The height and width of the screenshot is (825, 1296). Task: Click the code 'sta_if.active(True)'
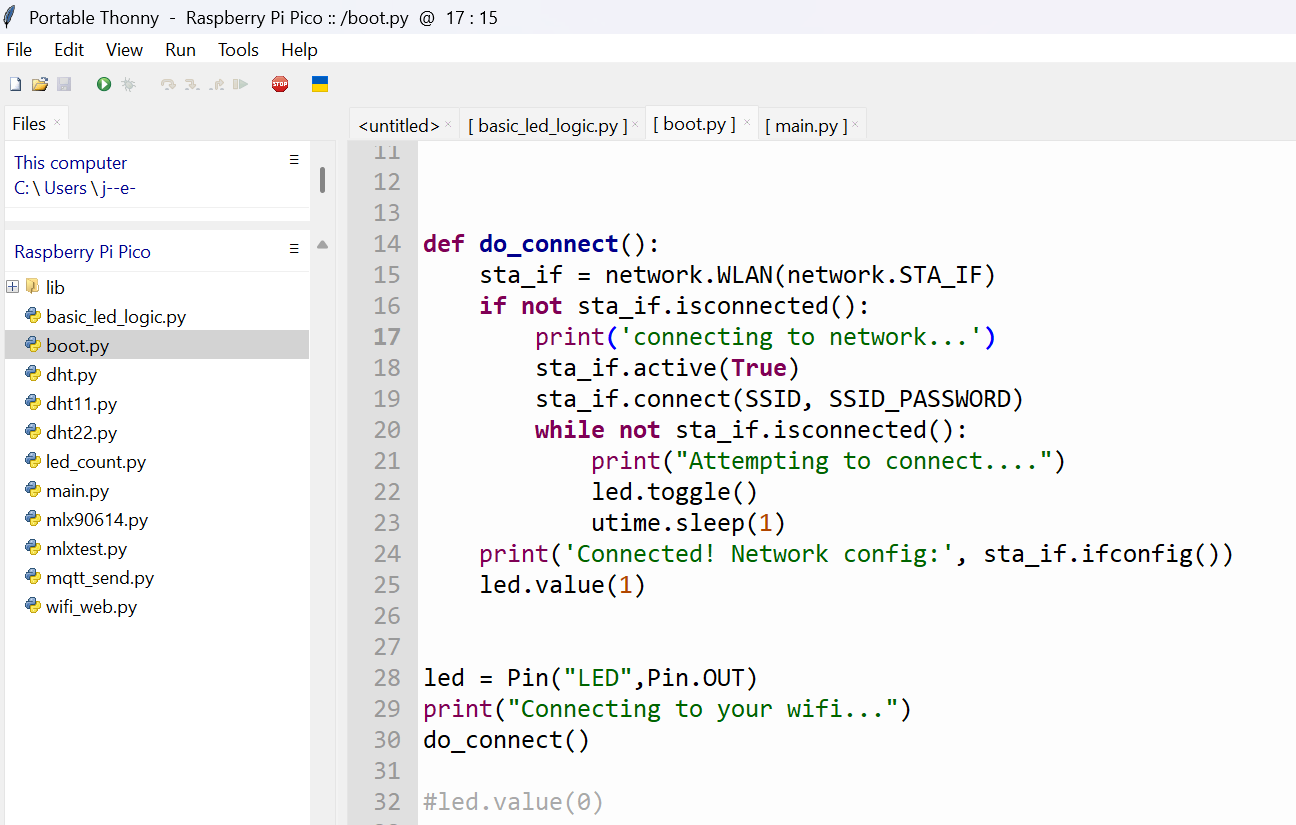tap(667, 368)
